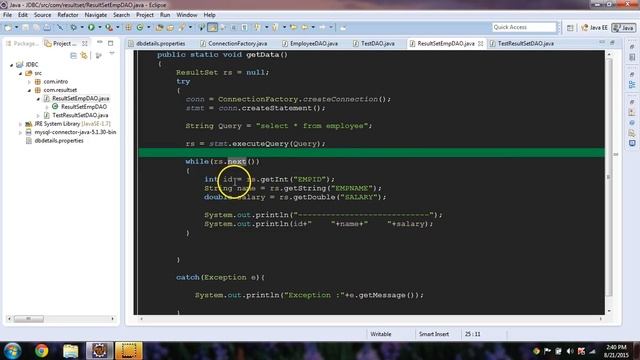Open dropdown arrow next to New Class icon

tap(149, 27)
